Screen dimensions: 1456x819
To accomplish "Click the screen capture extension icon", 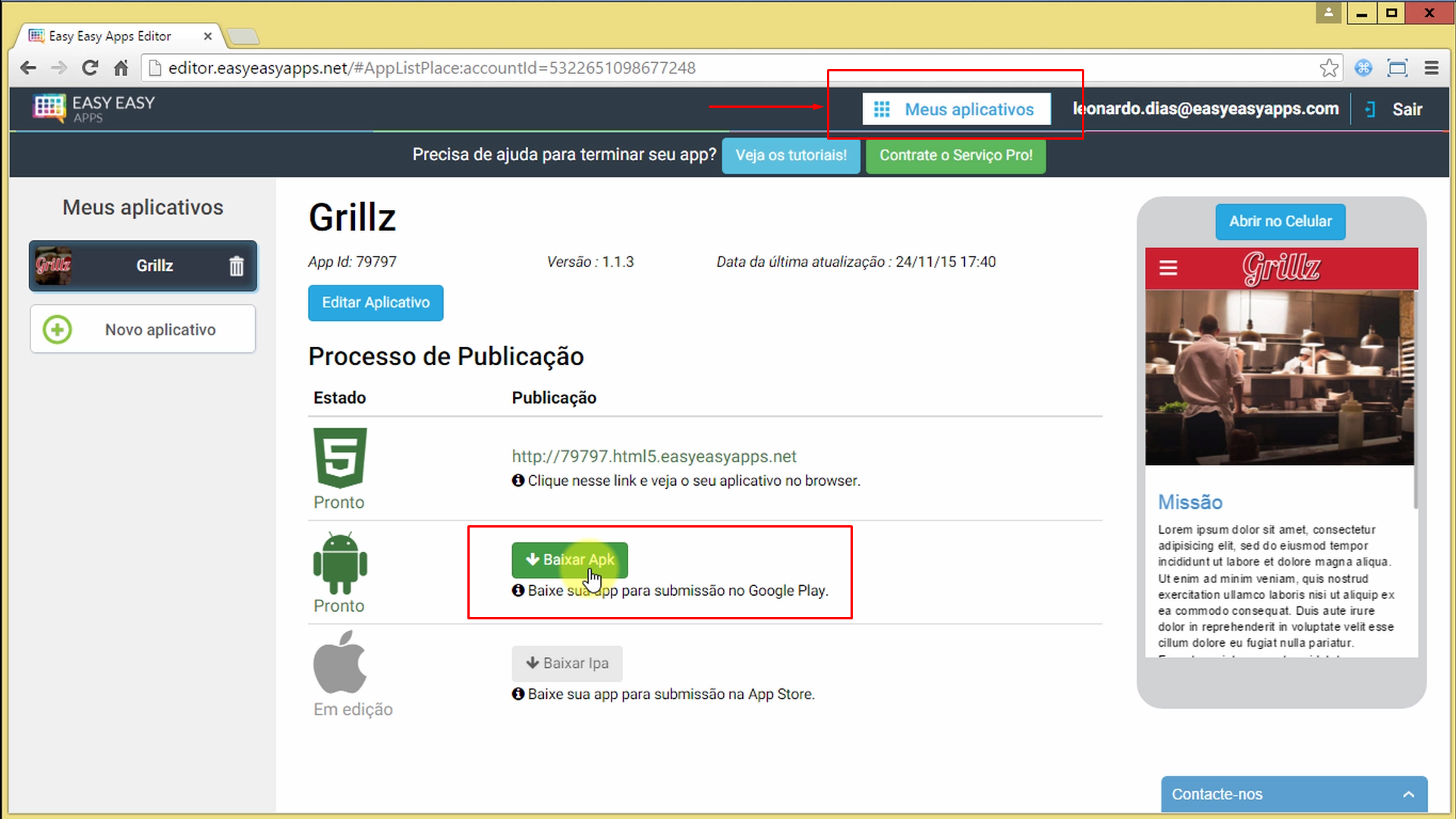I will (x=1397, y=68).
